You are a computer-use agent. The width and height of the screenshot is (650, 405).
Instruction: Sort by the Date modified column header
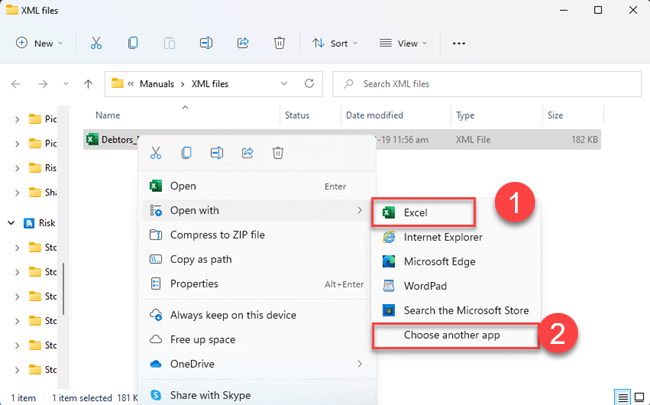point(376,116)
